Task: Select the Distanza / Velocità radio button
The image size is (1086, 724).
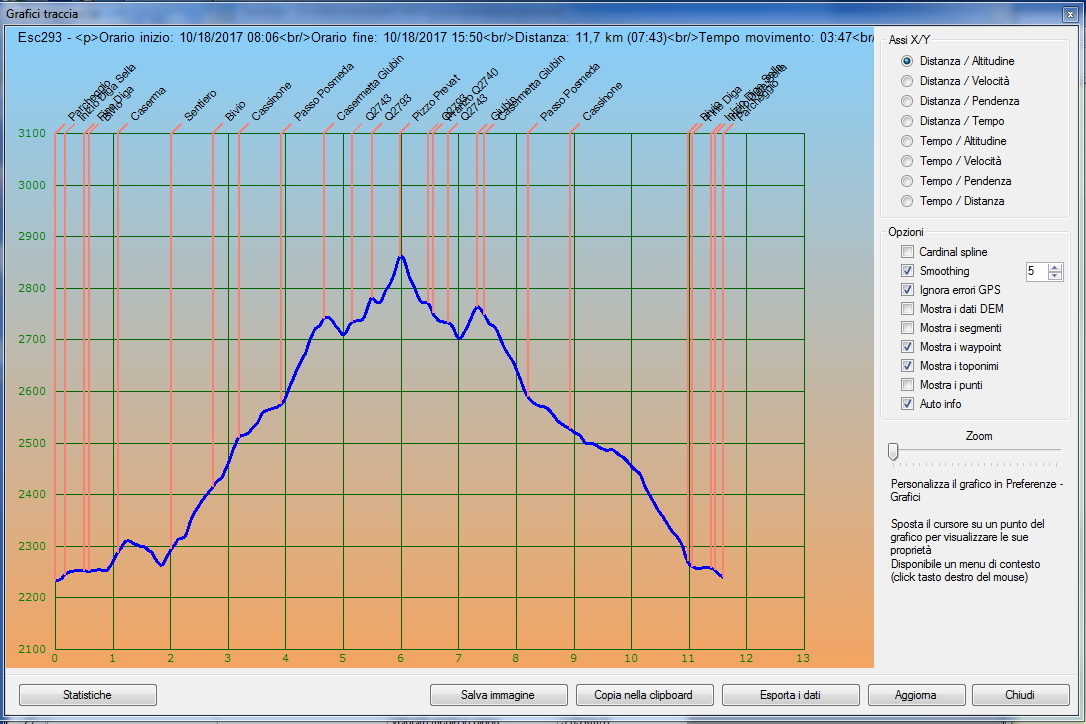Action: tap(907, 81)
